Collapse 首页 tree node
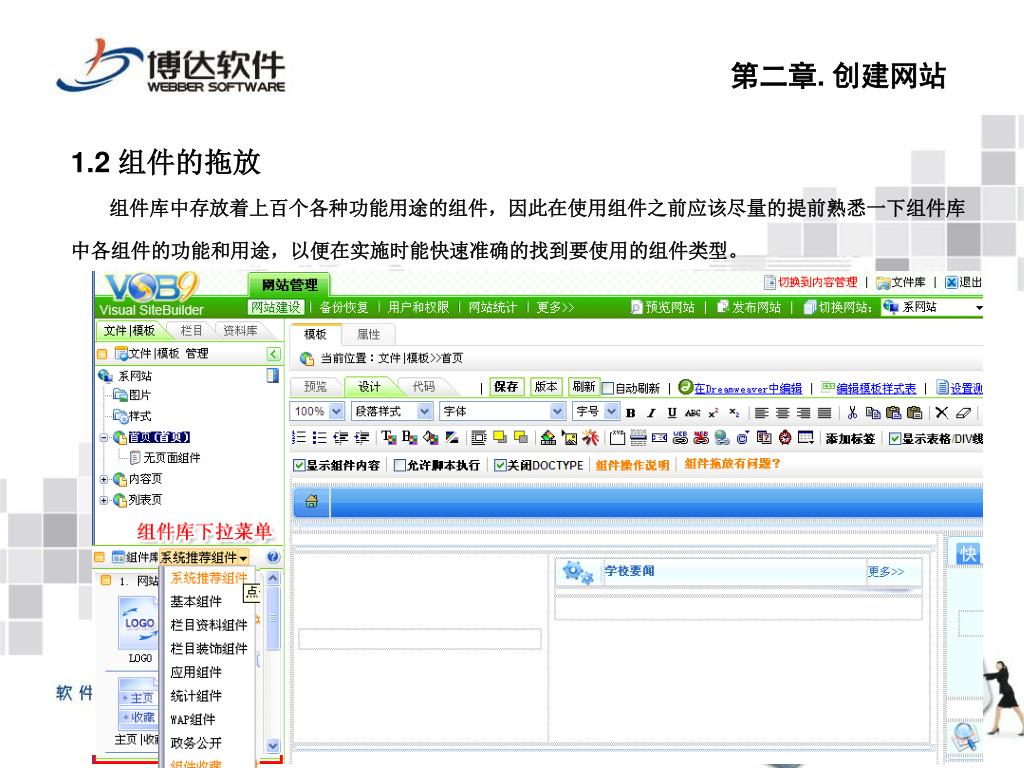 coord(103,438)
